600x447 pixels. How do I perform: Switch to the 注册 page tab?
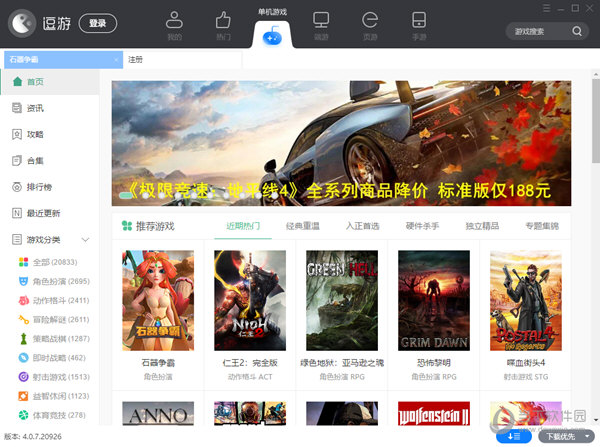182,60
